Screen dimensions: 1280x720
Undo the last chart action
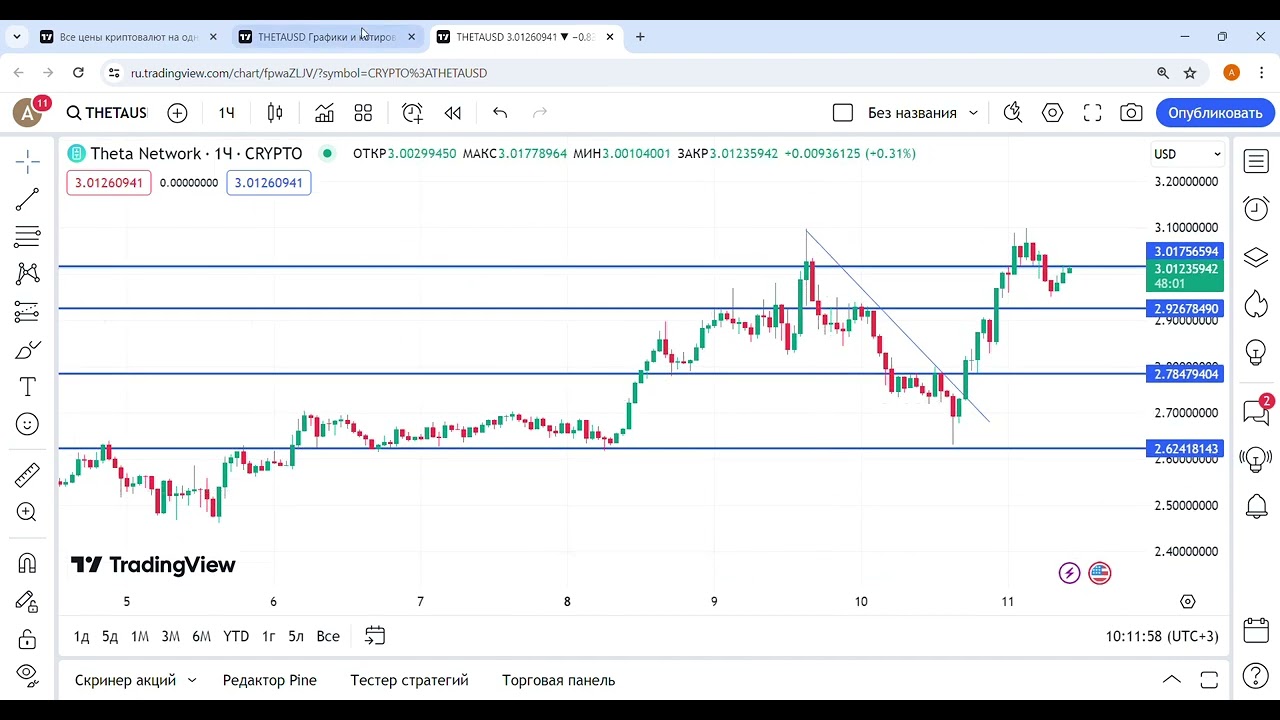(500, 113)
